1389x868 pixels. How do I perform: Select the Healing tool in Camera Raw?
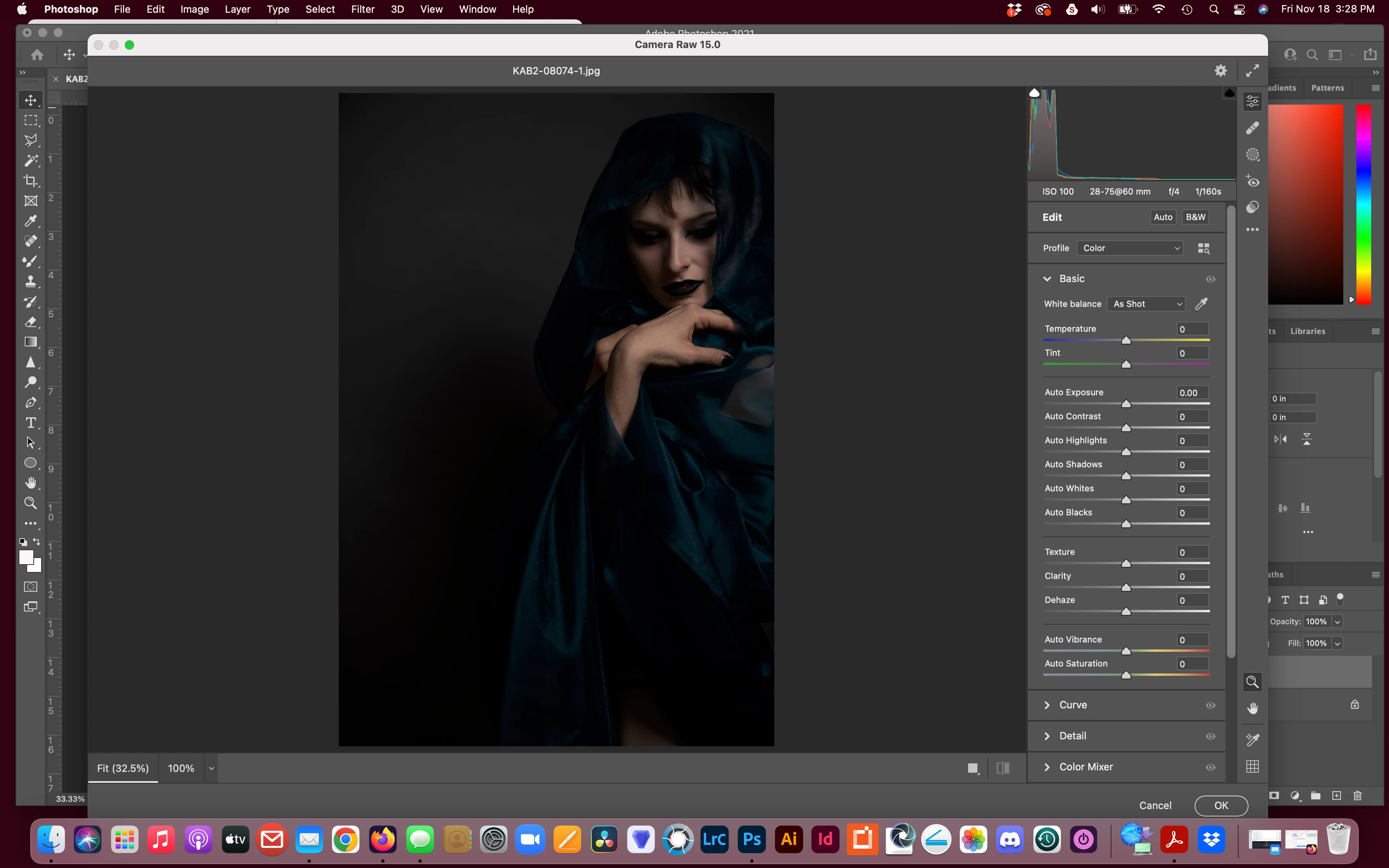[1253, 128]
